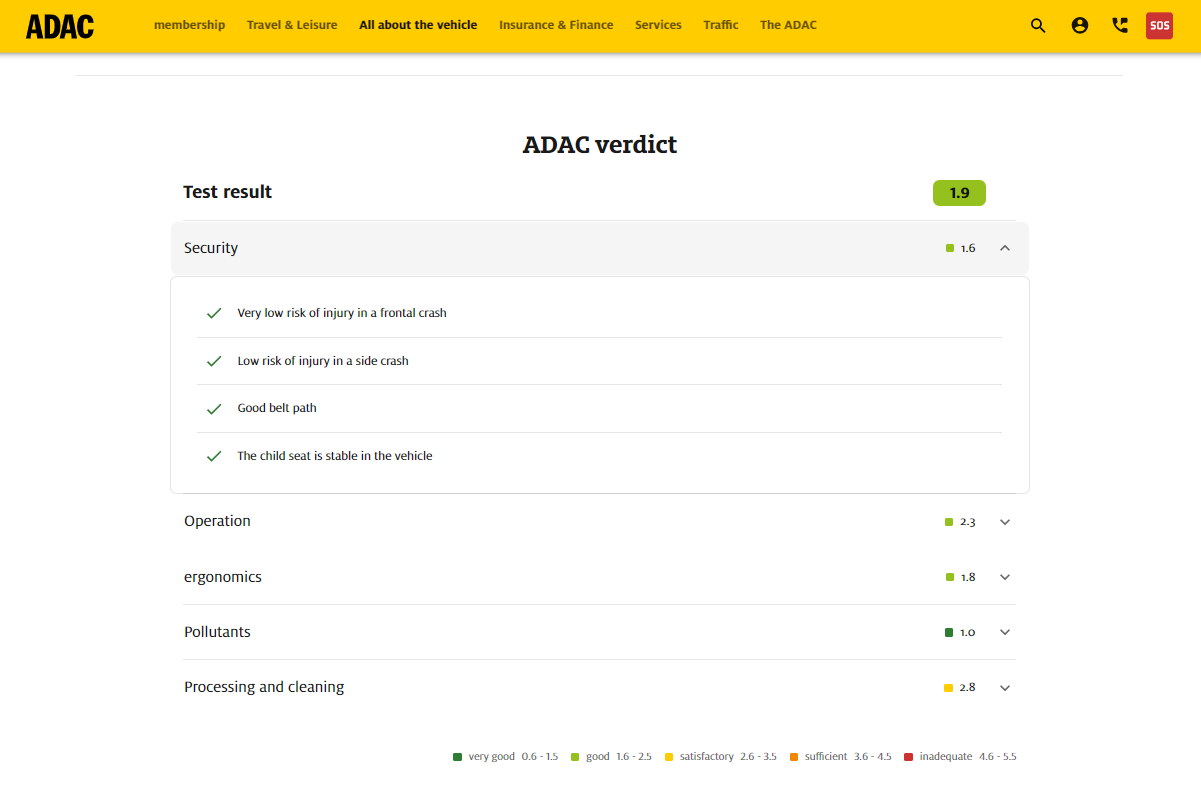This screenshot has width=1201, height=785.
Task: Click checkmark beside frontal crash result
Action: 214,313
